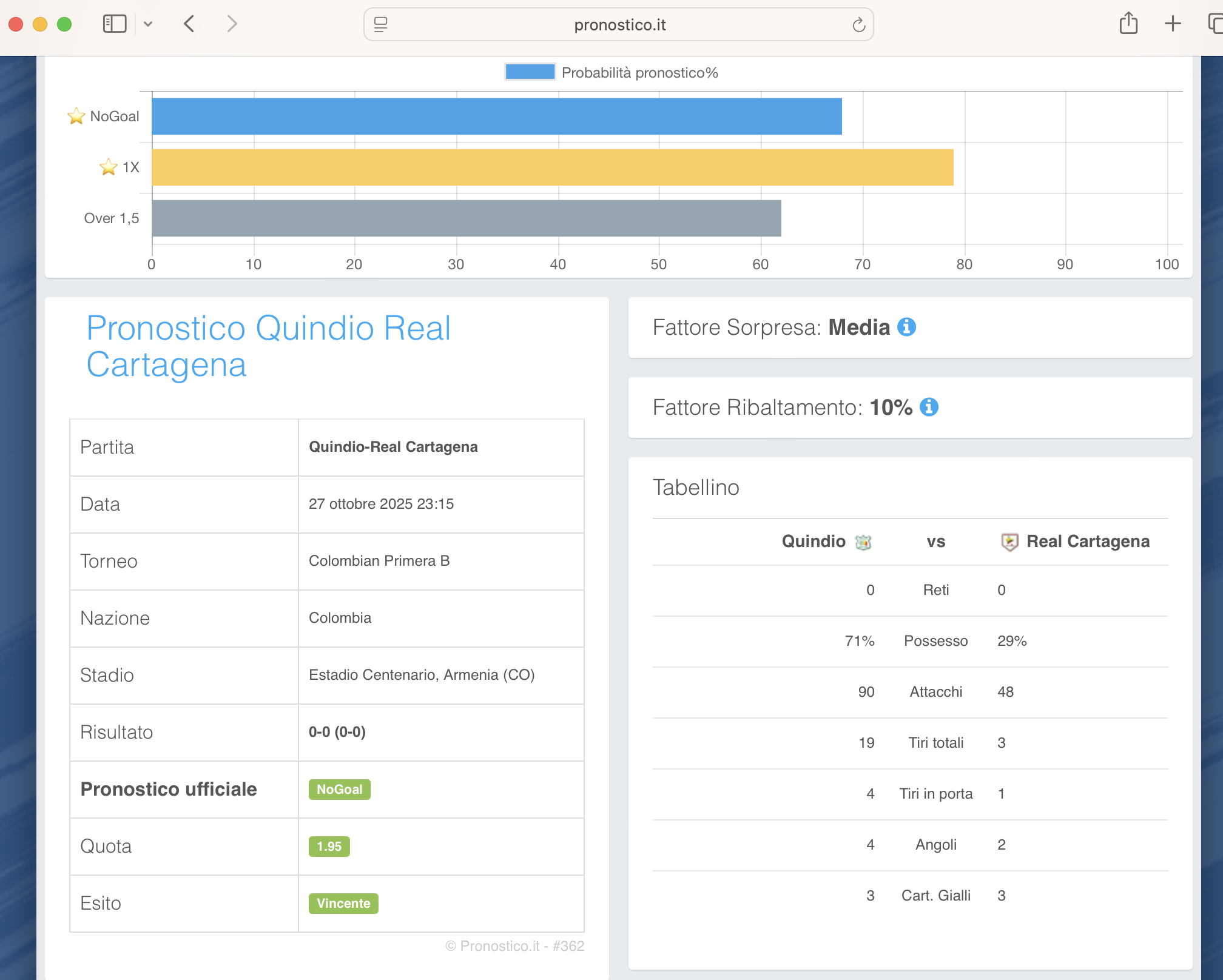Click the Safari sidebar toggle icon

(115, 24)
